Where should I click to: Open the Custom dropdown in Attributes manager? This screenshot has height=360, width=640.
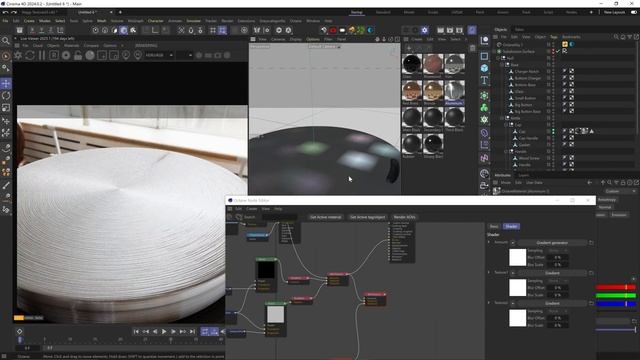click(620, 191)
